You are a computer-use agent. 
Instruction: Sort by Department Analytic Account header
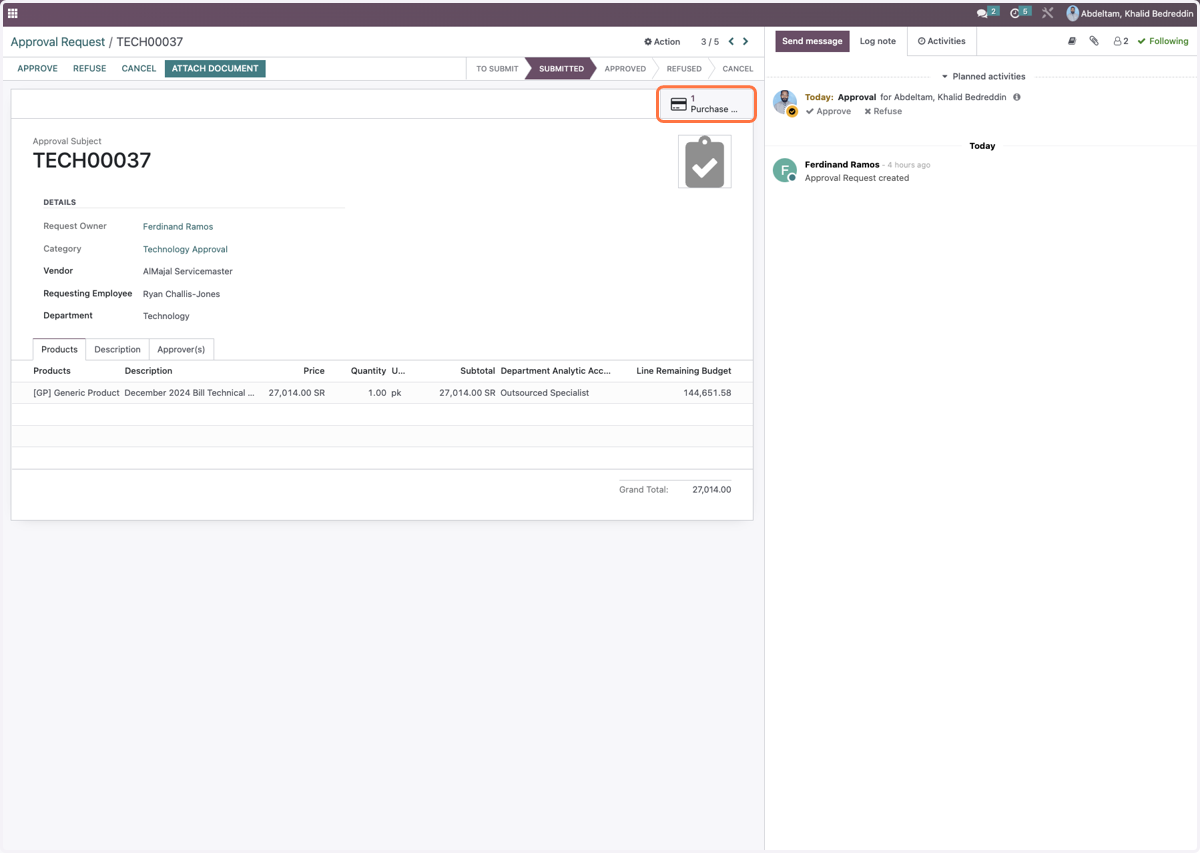pos(556,371)
